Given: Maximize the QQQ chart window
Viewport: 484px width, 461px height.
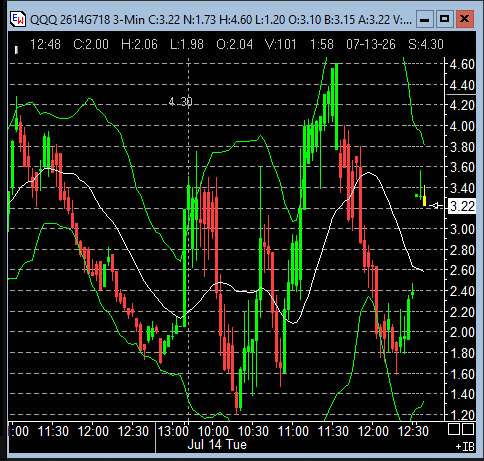Looking at the screenshot, I should tap(444, 19).
